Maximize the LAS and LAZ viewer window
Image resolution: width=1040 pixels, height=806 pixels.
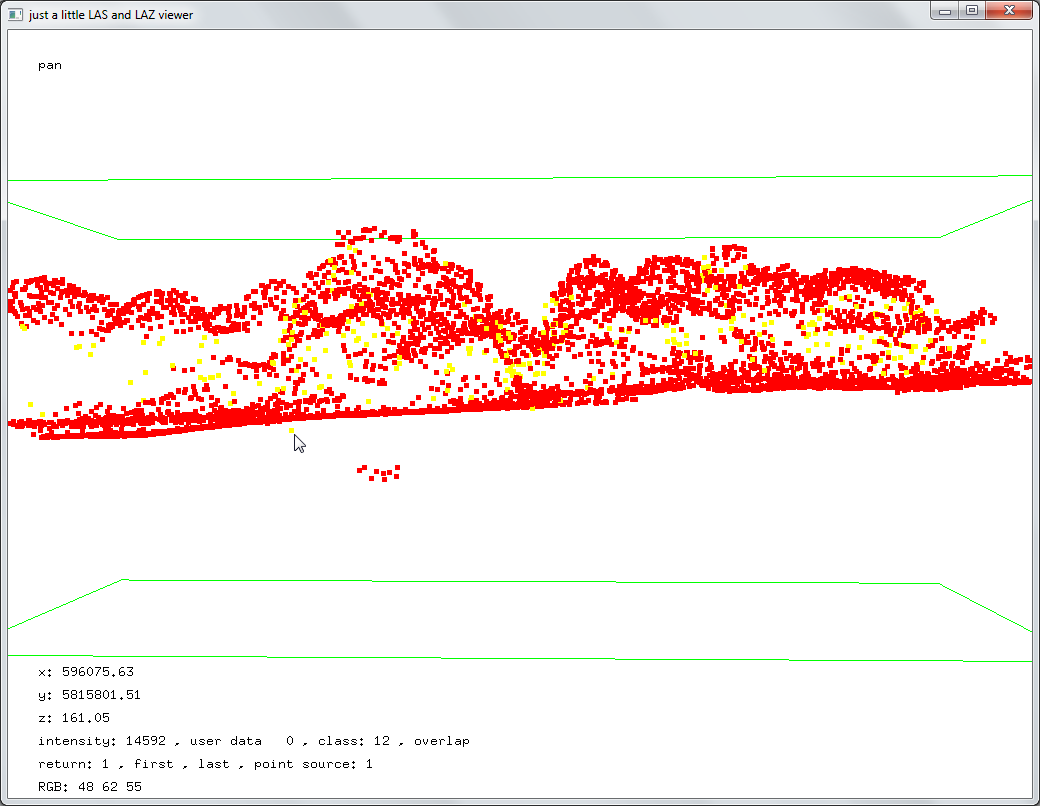coord(971,11)
